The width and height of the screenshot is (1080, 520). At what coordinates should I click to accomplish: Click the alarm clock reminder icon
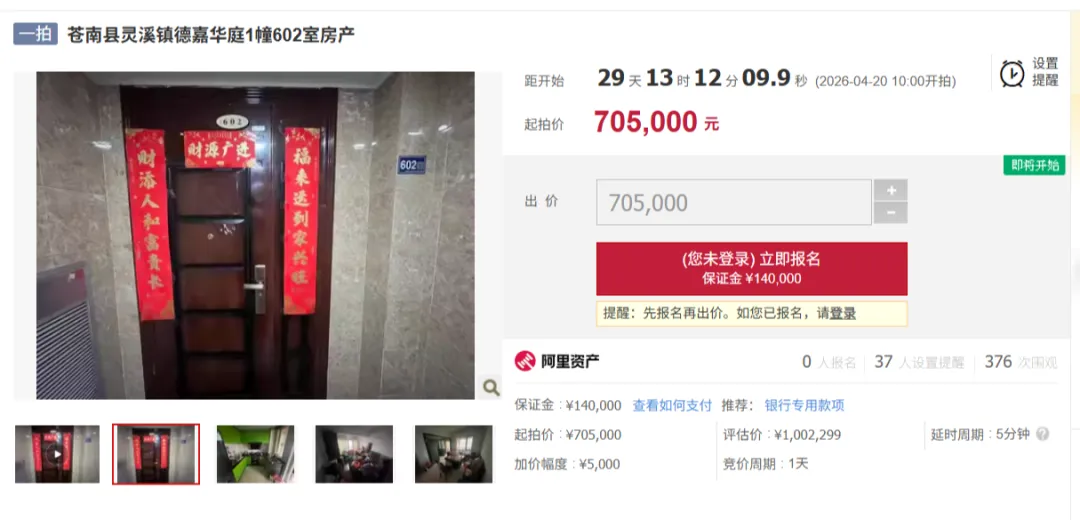tap(1012, 72)
